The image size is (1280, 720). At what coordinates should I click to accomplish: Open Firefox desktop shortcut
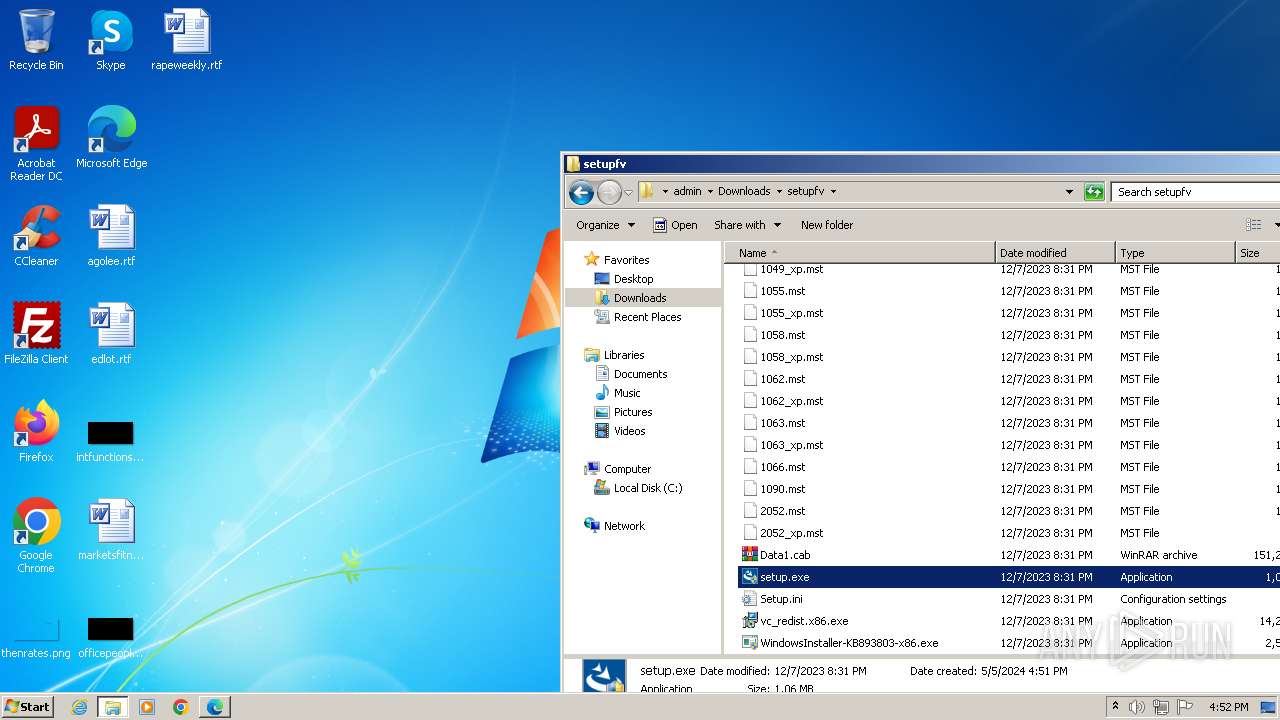coord(36,432)
